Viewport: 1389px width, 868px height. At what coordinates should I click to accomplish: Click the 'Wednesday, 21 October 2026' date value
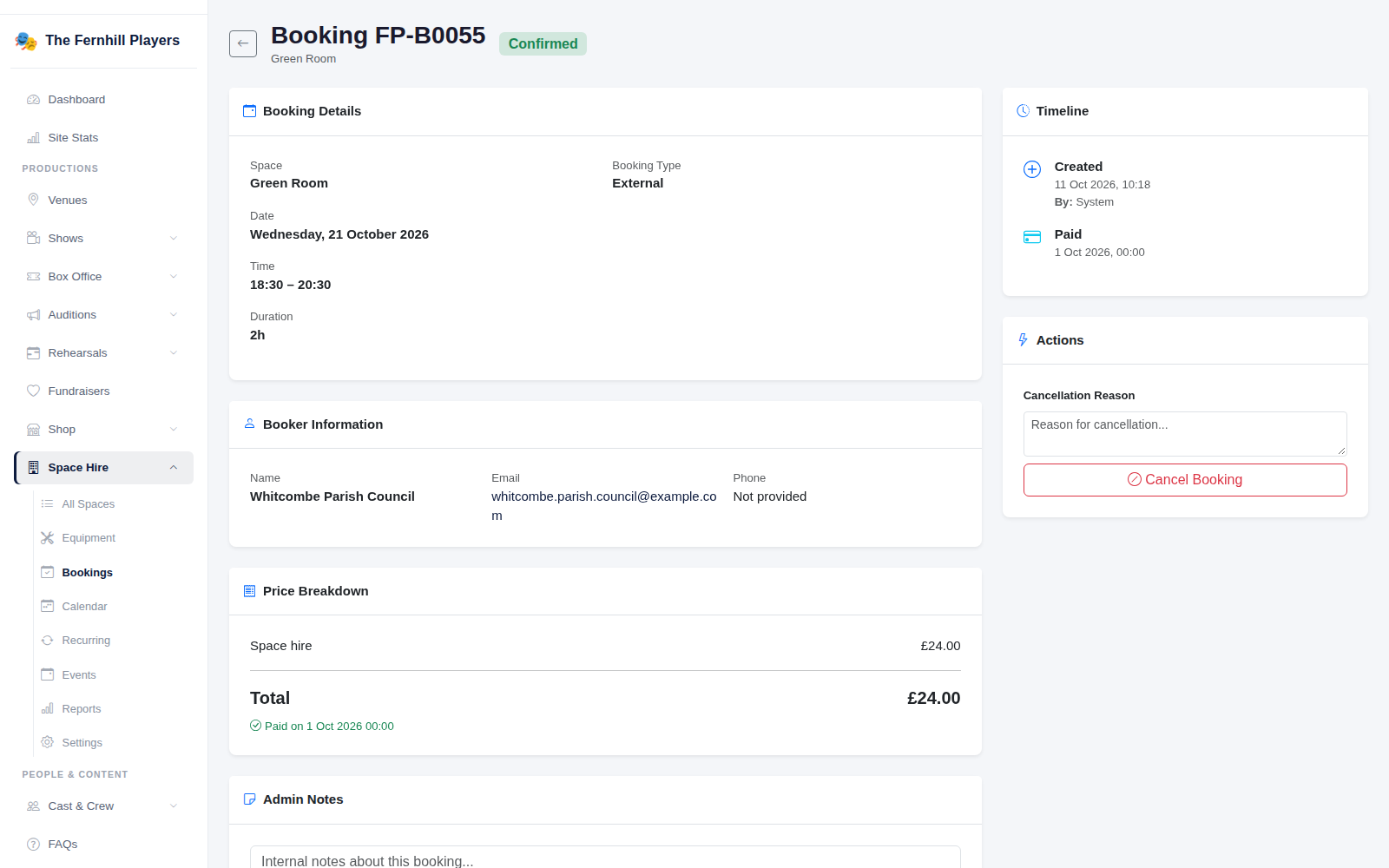point(339,234)
